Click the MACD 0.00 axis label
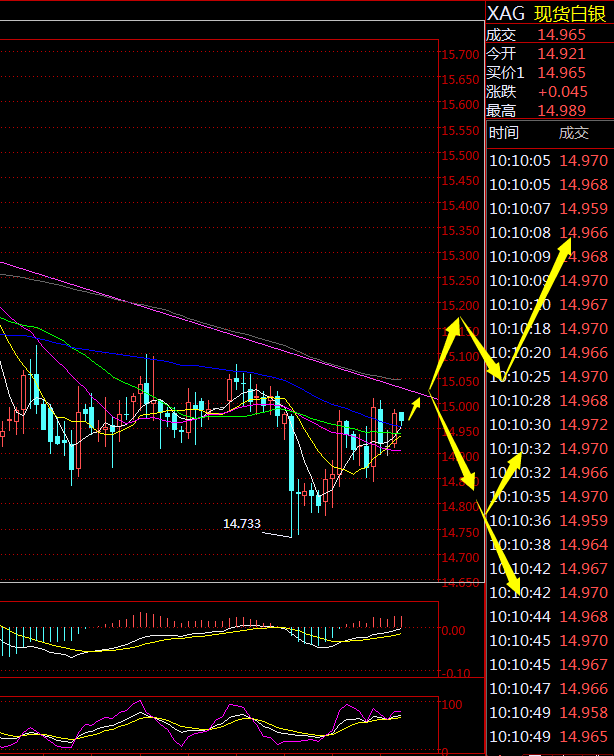Image resolution: width=614 pixels, height=756 pixels. coord(453,631)
